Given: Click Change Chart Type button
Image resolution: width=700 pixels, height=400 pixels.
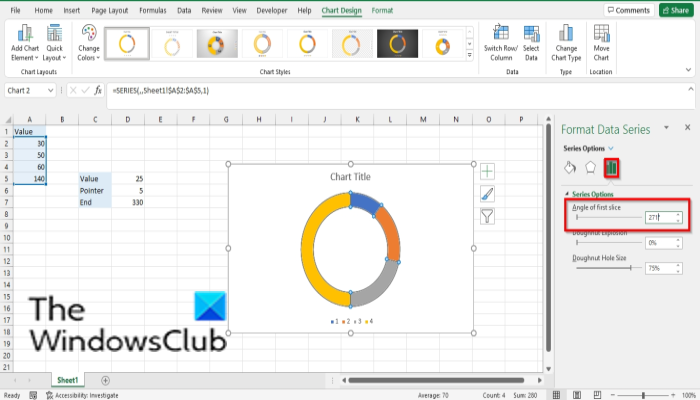Looking at the screenshot, I should click(566, 43).
